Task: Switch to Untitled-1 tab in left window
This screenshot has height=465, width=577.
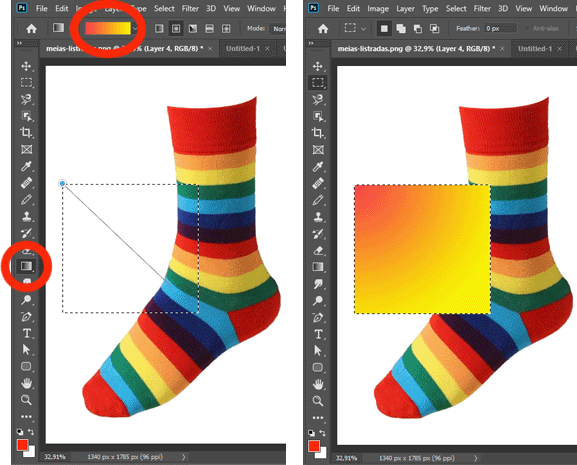Action: pos(243,49)
